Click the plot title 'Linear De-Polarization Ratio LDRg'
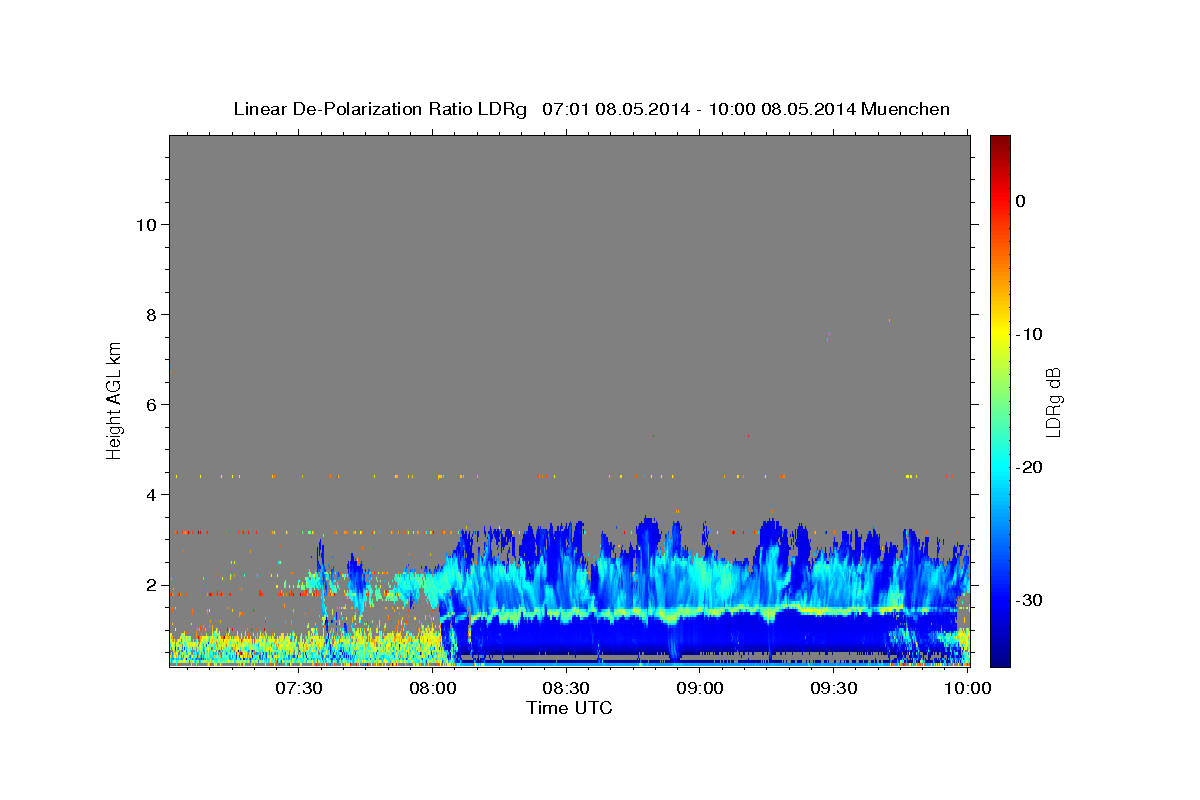The height and width of the screenshot is (800, 1200). coord(380,109)
